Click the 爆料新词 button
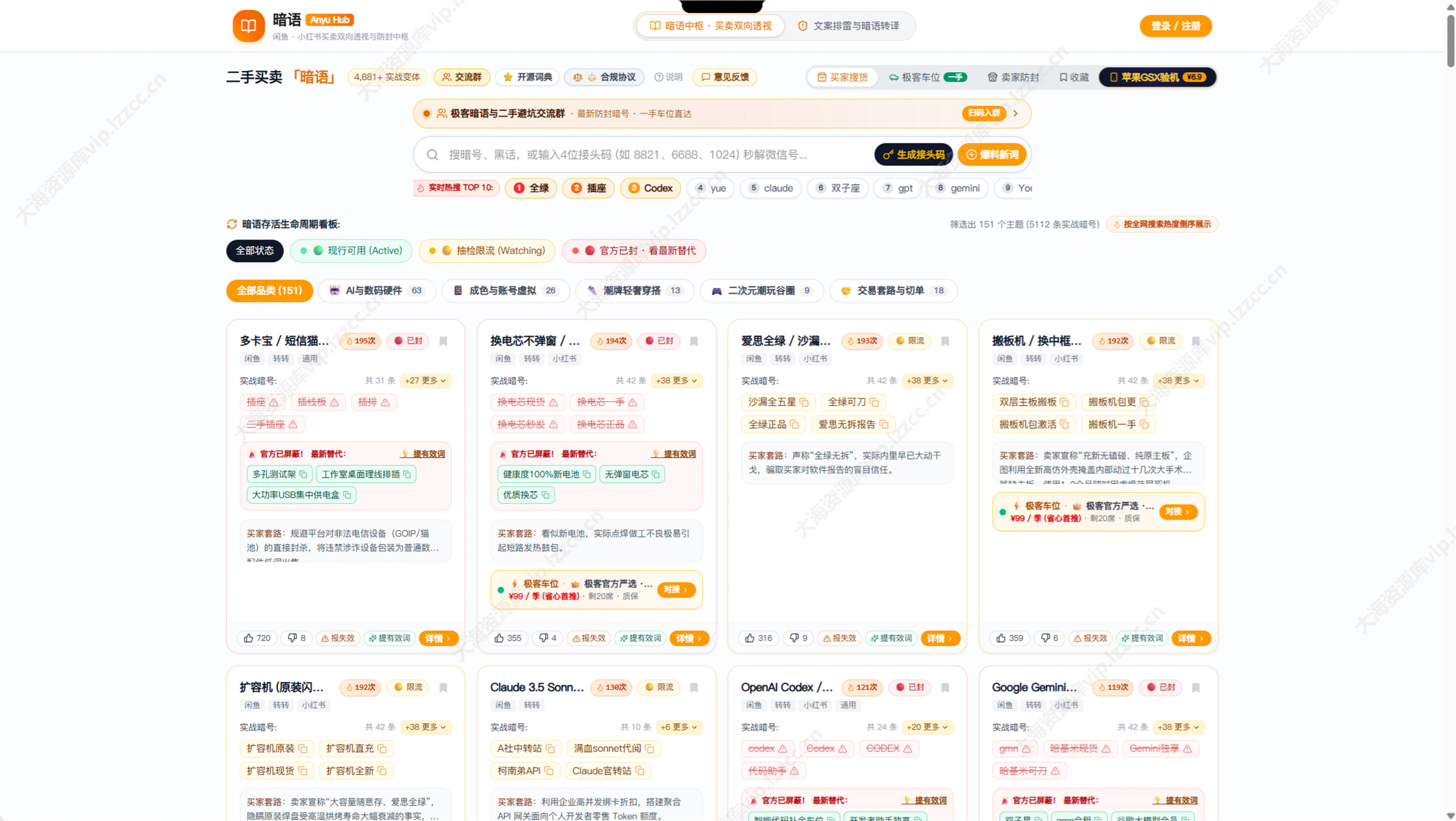This screenshot has width=1456, height=821. tap(992, 155)
